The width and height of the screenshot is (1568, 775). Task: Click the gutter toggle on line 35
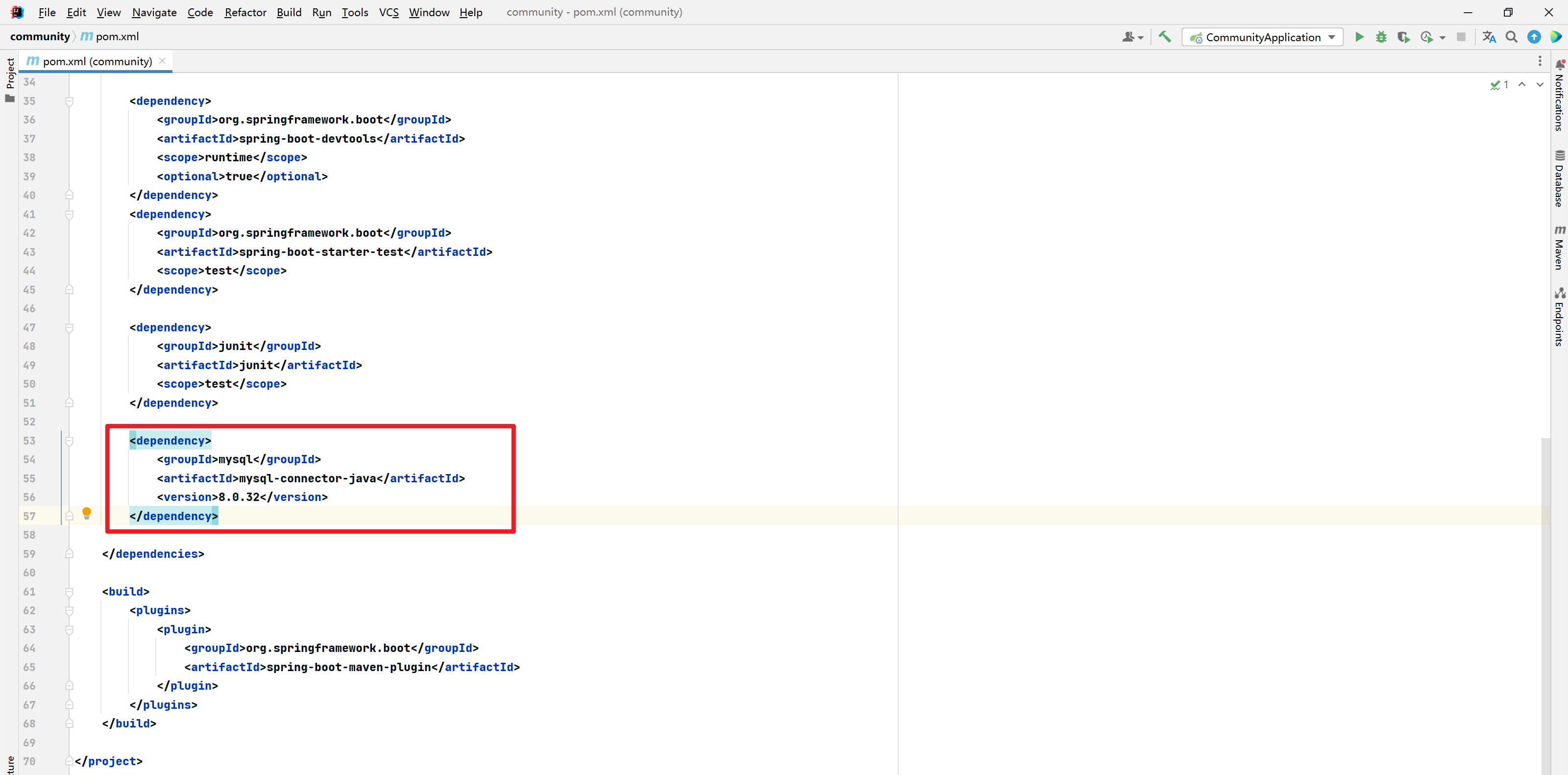[x=70, y=101]
